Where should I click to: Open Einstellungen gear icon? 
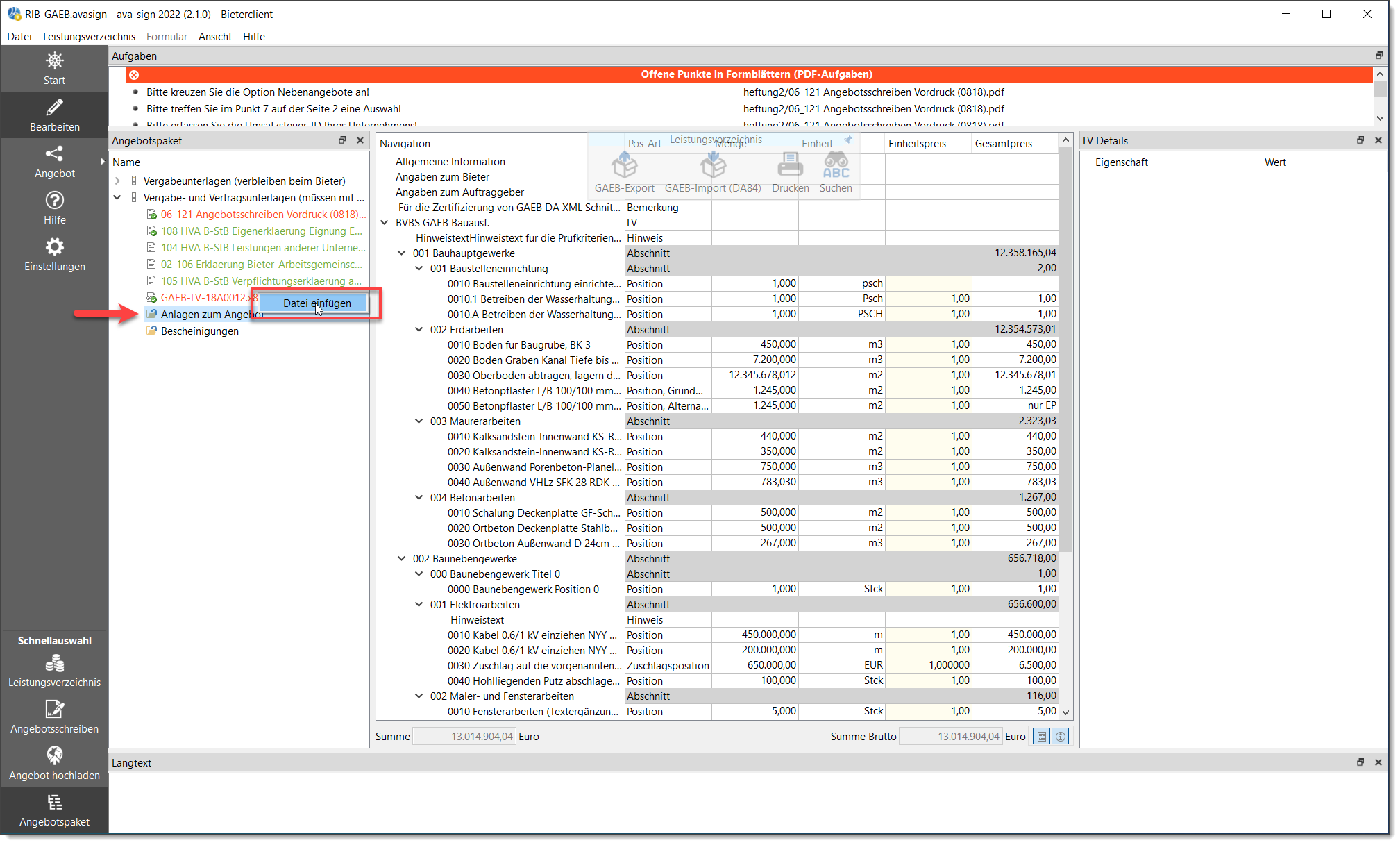click(x=54, y=246)
